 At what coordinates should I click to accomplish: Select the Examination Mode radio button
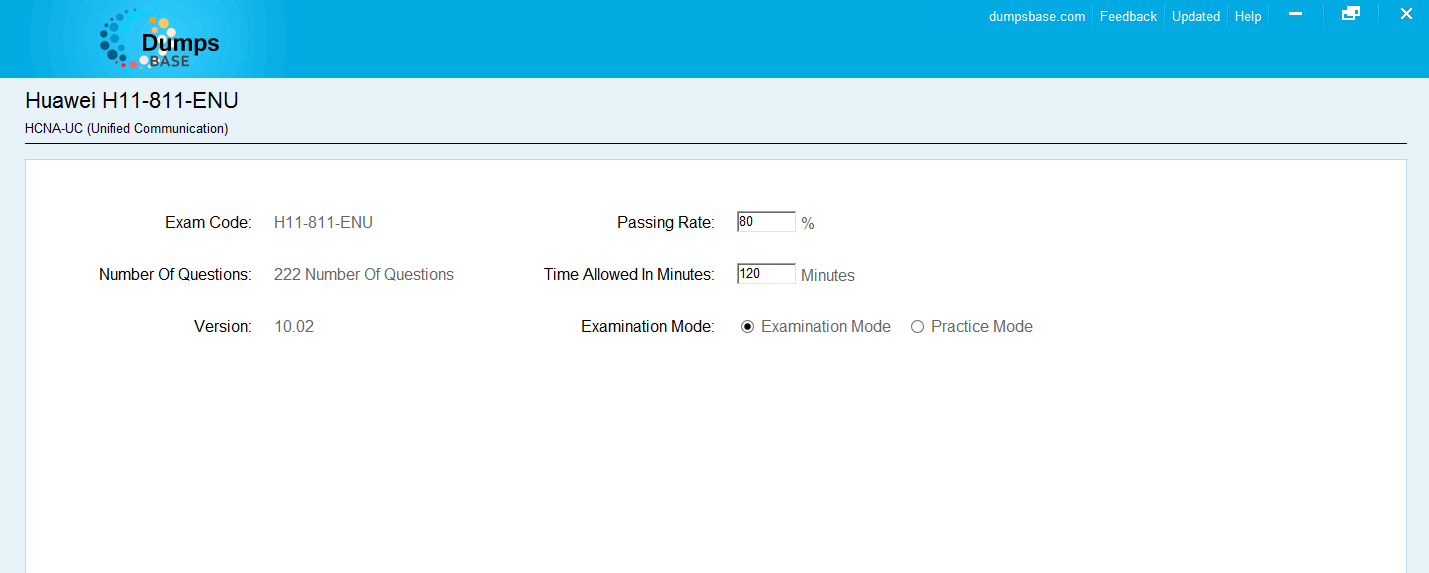tap(748, 327)
